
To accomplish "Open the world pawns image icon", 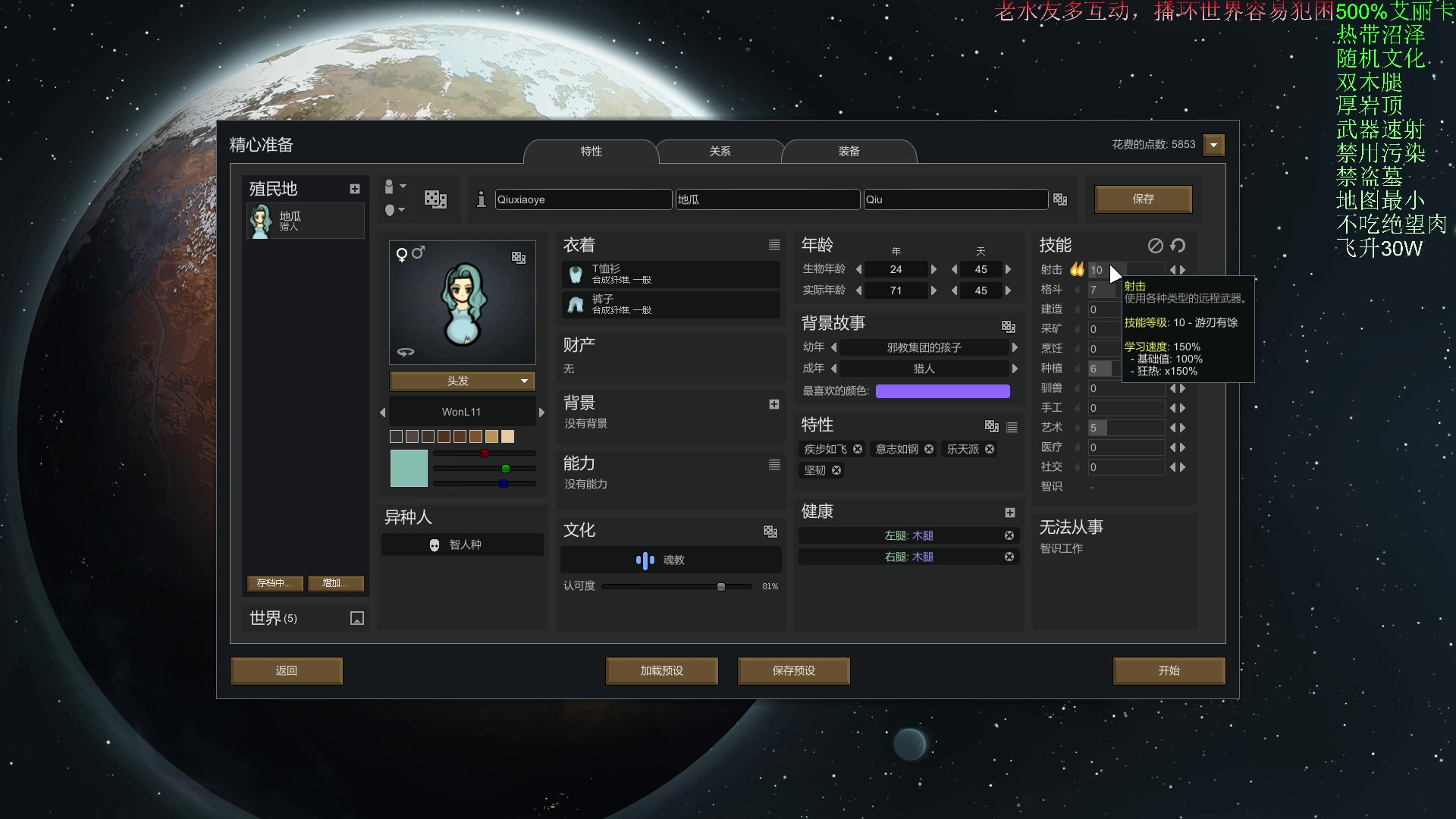I will click(357, 618).
